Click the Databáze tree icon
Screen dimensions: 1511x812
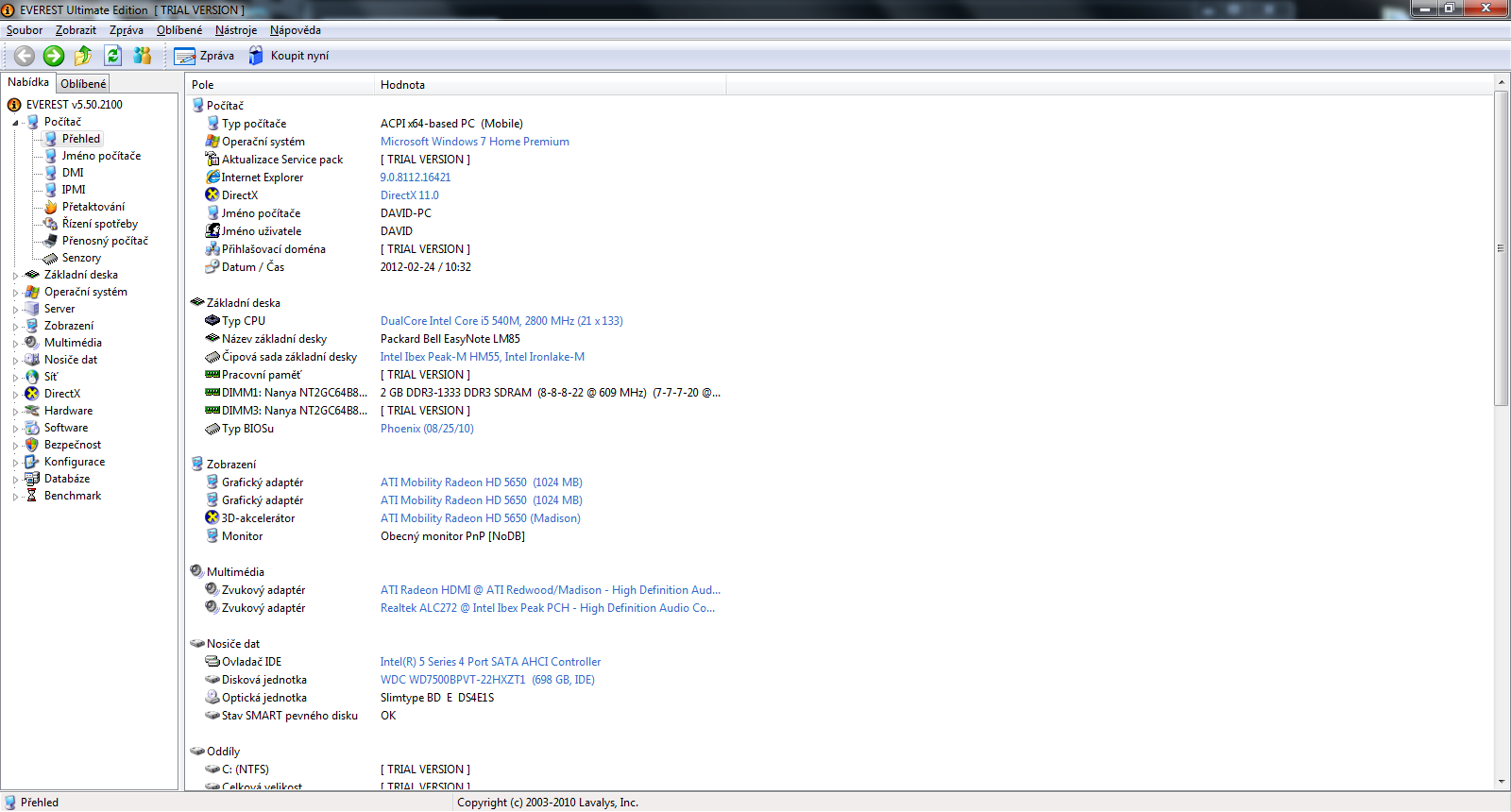coord(32,479)
